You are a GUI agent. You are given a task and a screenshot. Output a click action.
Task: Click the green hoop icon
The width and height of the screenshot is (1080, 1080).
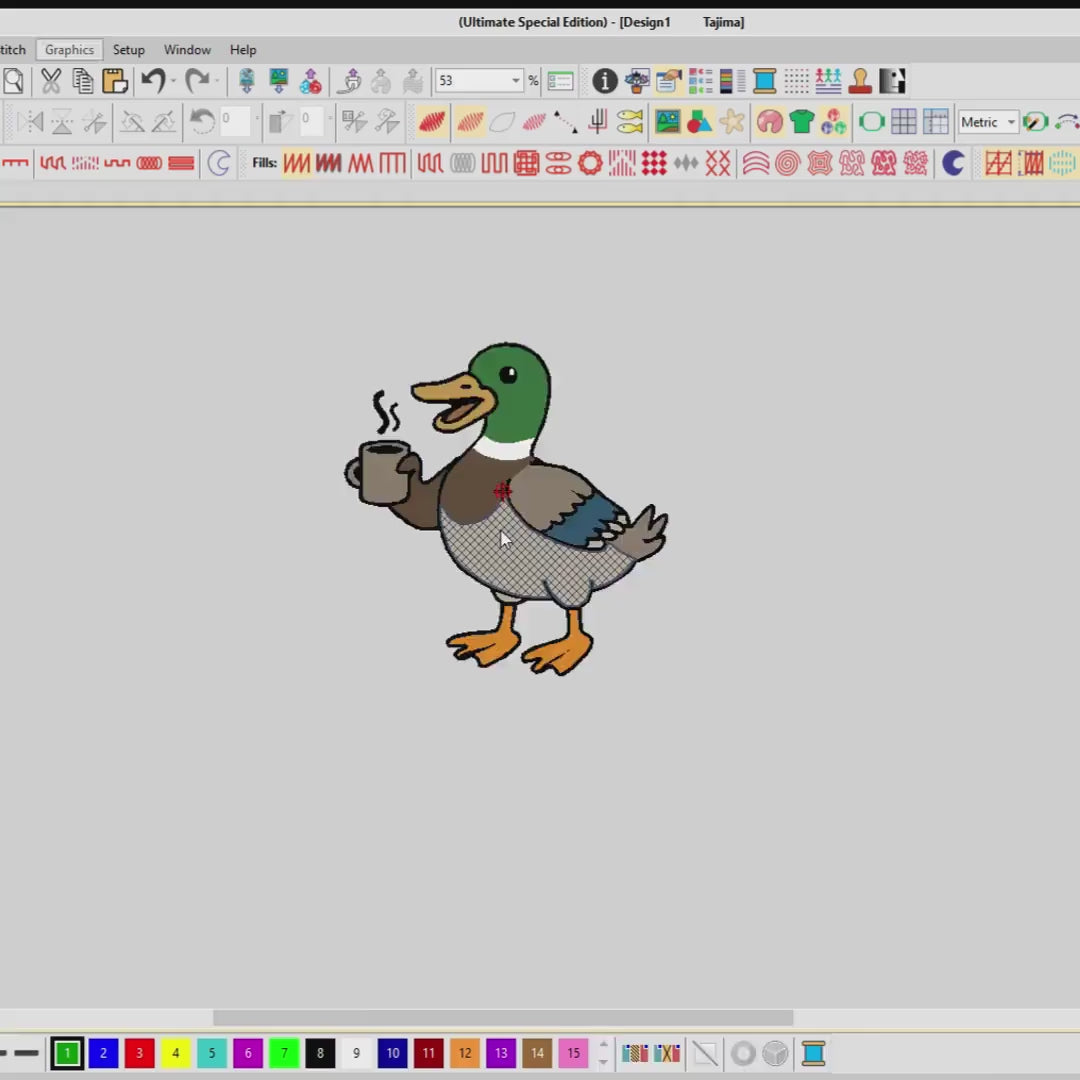point(871,122)
